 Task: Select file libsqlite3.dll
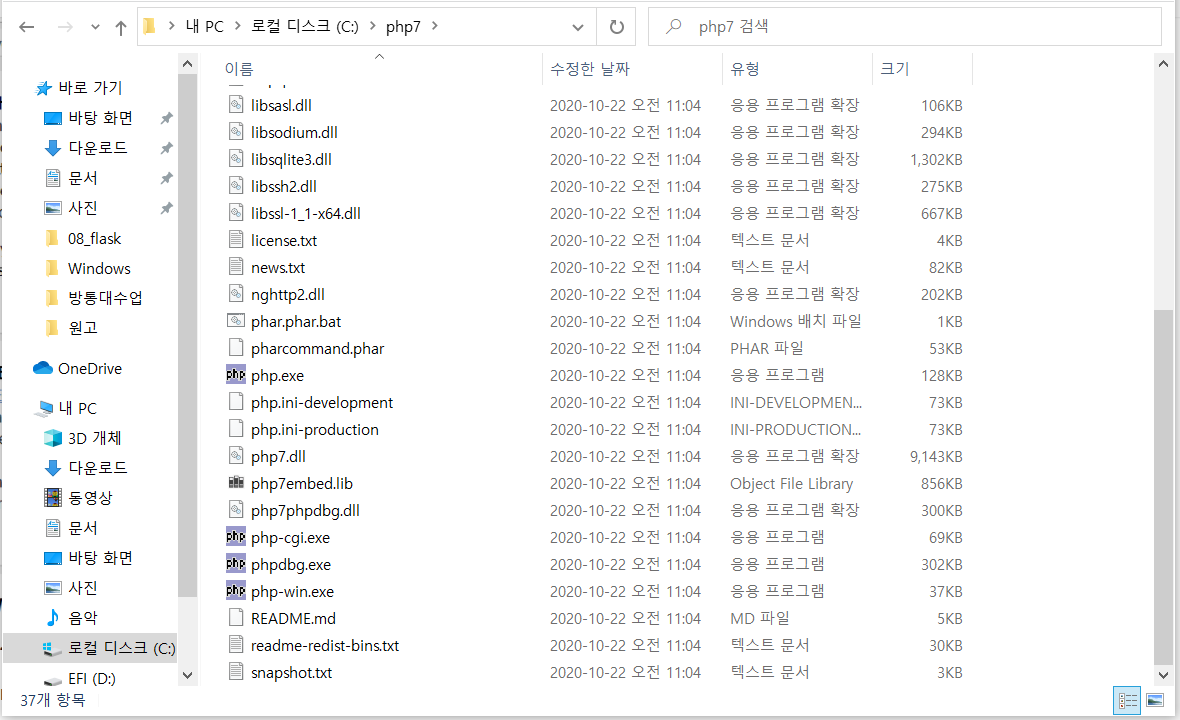291,159
